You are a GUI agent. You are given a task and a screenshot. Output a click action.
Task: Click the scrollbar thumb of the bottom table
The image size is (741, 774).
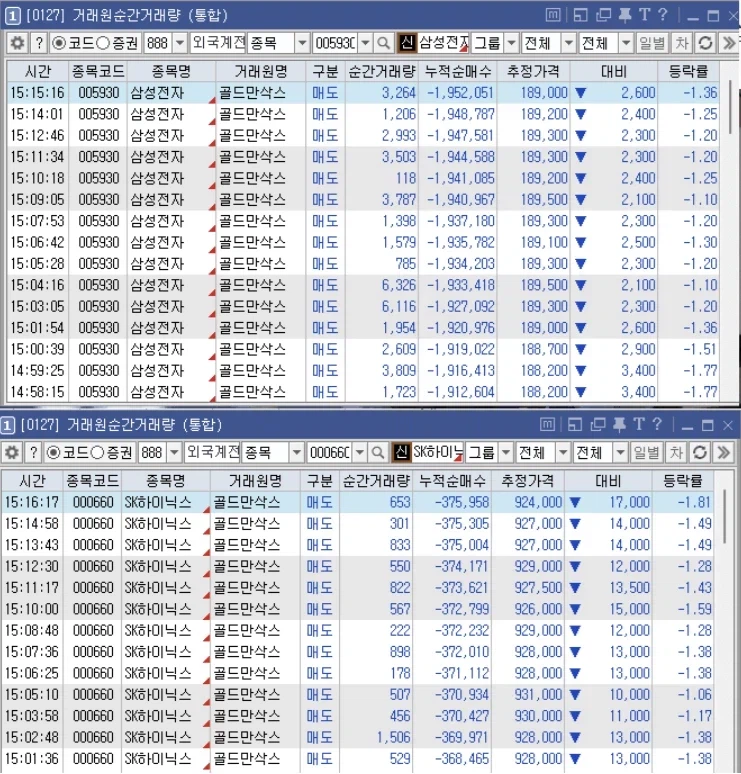click(x=725, y=517)
